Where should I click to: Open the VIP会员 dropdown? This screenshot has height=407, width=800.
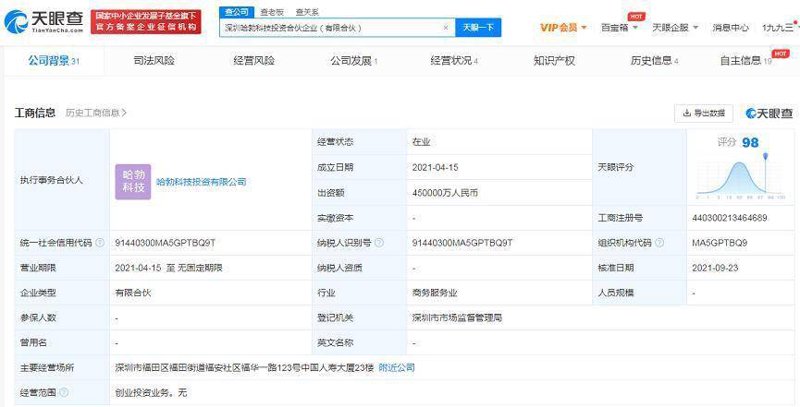[563, 28]
